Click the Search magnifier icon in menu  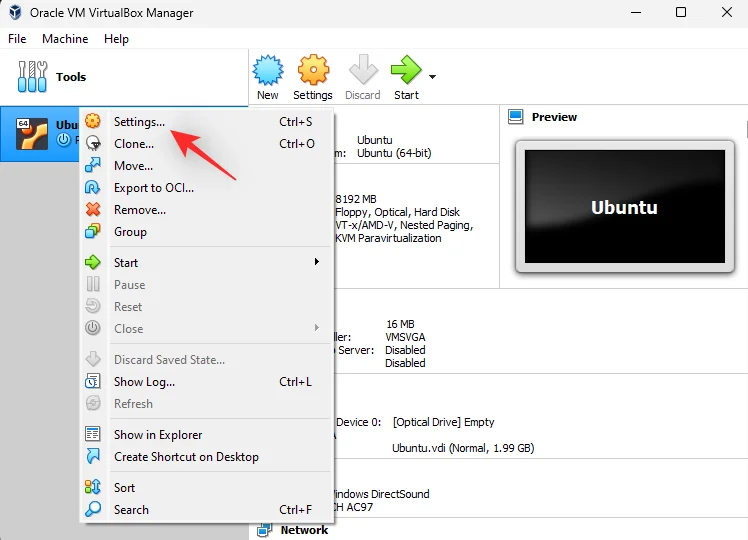tap(93, 510)
